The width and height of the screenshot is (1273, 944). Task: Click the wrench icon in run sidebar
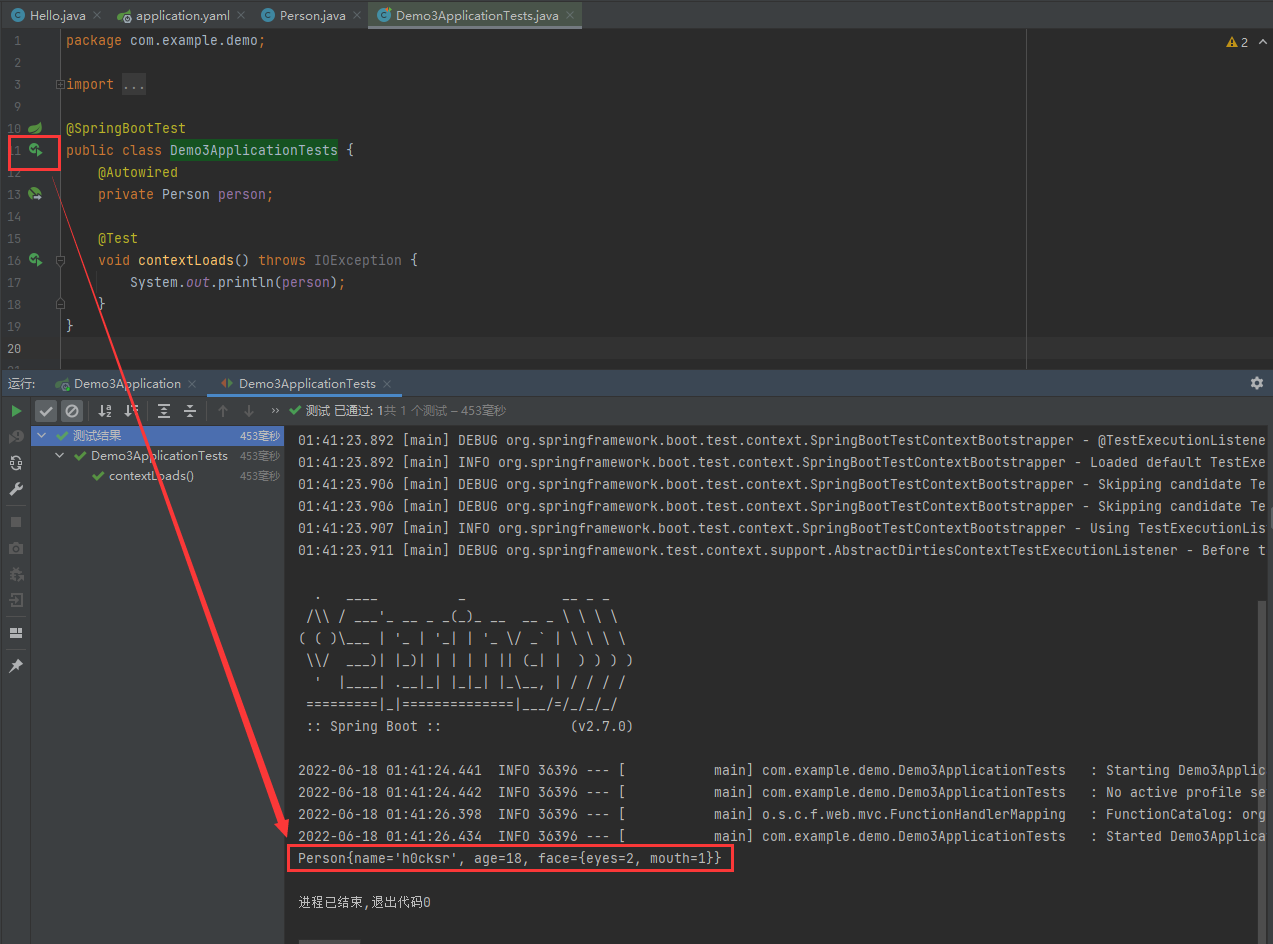tap(16, 489)
